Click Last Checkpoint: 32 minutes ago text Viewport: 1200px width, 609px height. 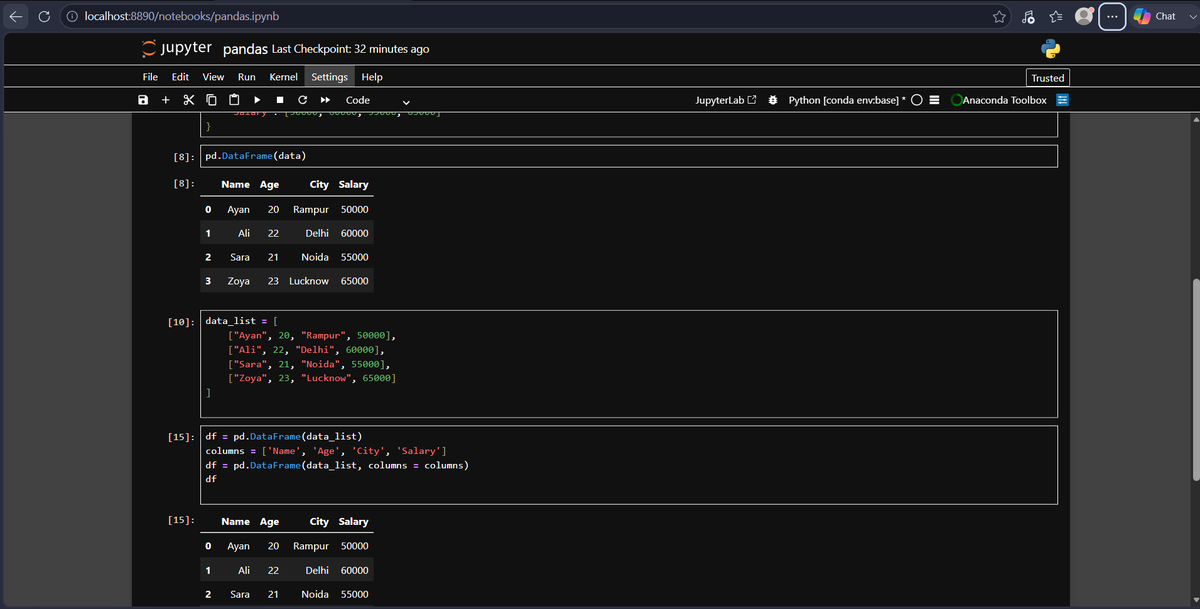pos(351,49)
